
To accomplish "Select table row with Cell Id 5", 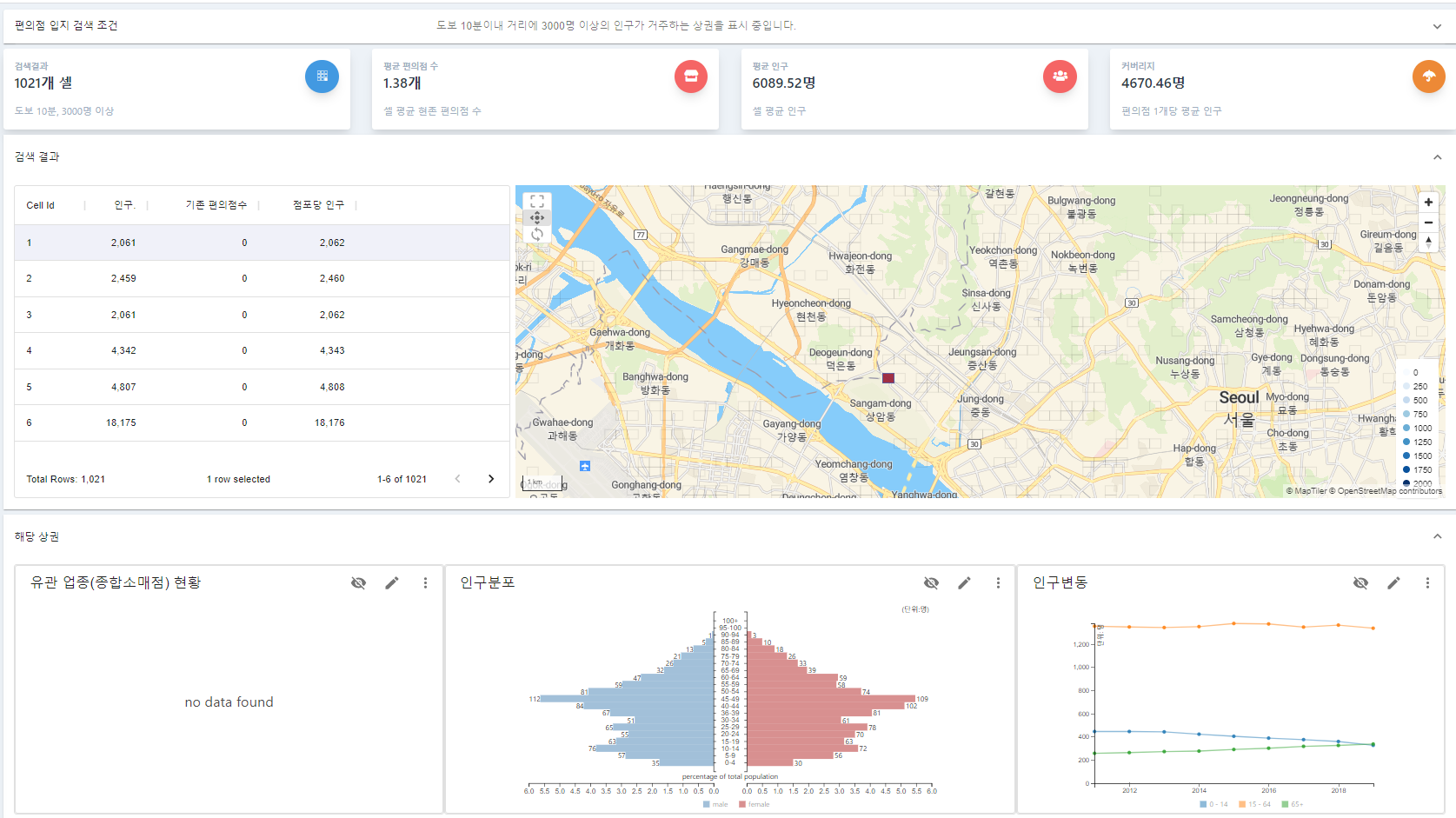I will tap(262, 387).
